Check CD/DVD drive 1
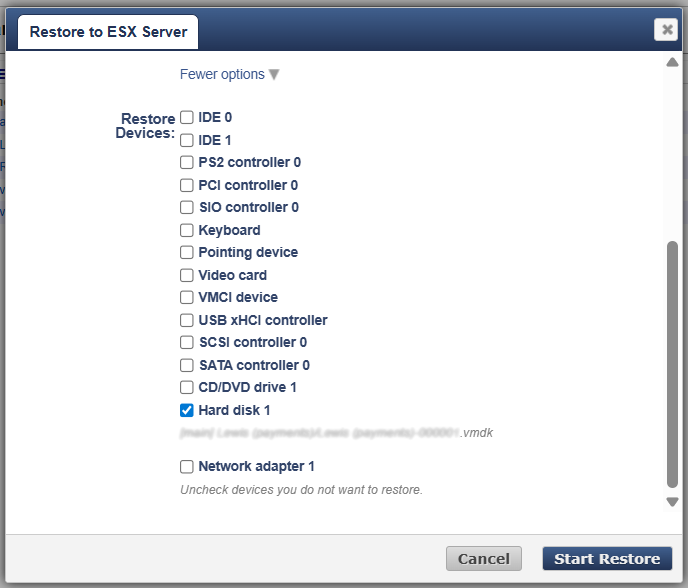Screen dimensions: 688x588 187,387
